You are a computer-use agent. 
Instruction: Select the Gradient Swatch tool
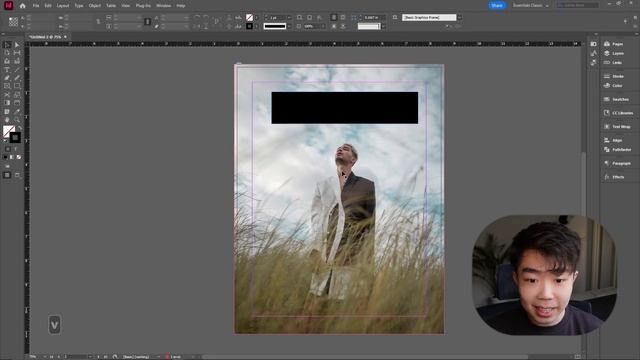pyautogui.click(x=7, y=103)
